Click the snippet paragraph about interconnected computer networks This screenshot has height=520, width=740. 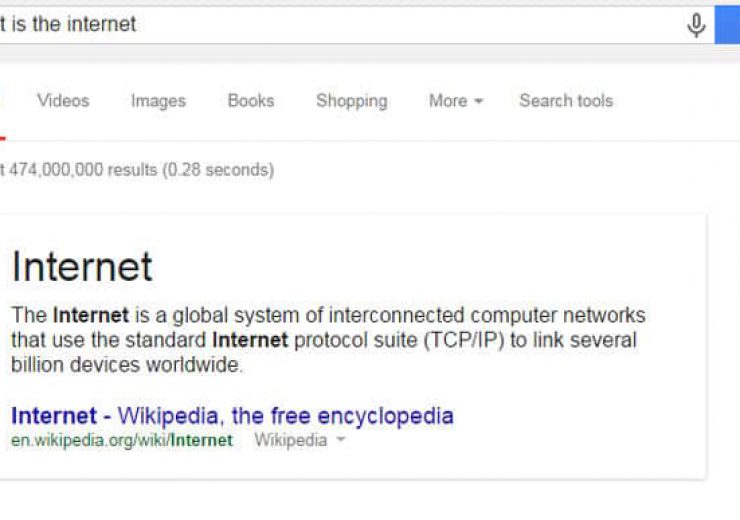point(328,340)
